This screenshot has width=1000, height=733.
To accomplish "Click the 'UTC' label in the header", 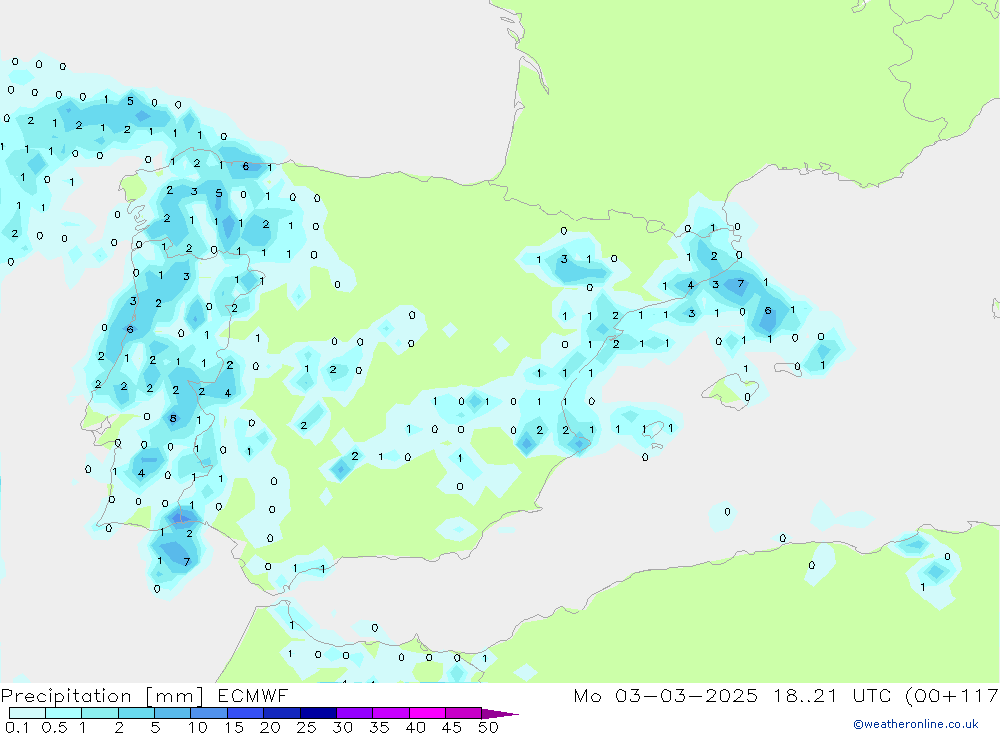I will pyautogui.click(x=874, y=696).
